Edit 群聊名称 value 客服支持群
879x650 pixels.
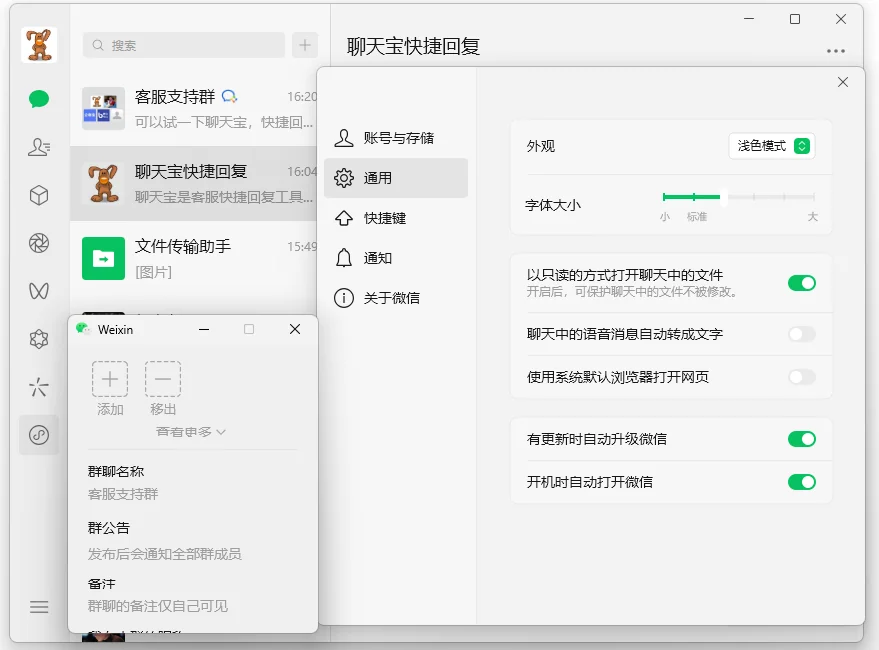[x=123, y=494]
